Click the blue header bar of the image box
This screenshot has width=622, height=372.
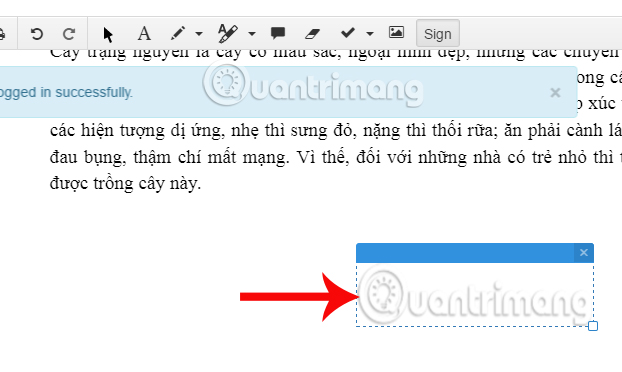(x=465, y=253)
